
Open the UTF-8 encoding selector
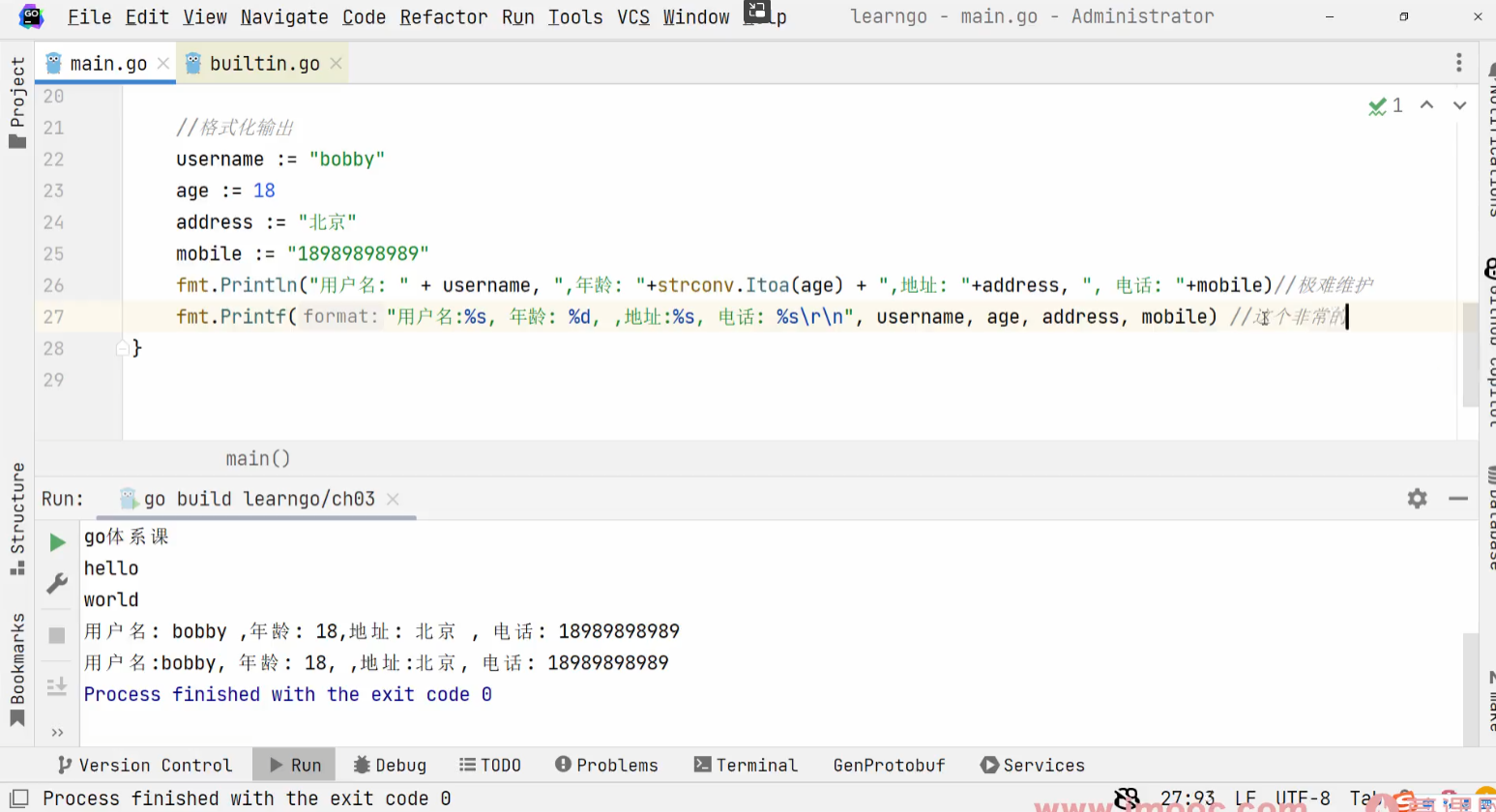[x=1302, y=798]
